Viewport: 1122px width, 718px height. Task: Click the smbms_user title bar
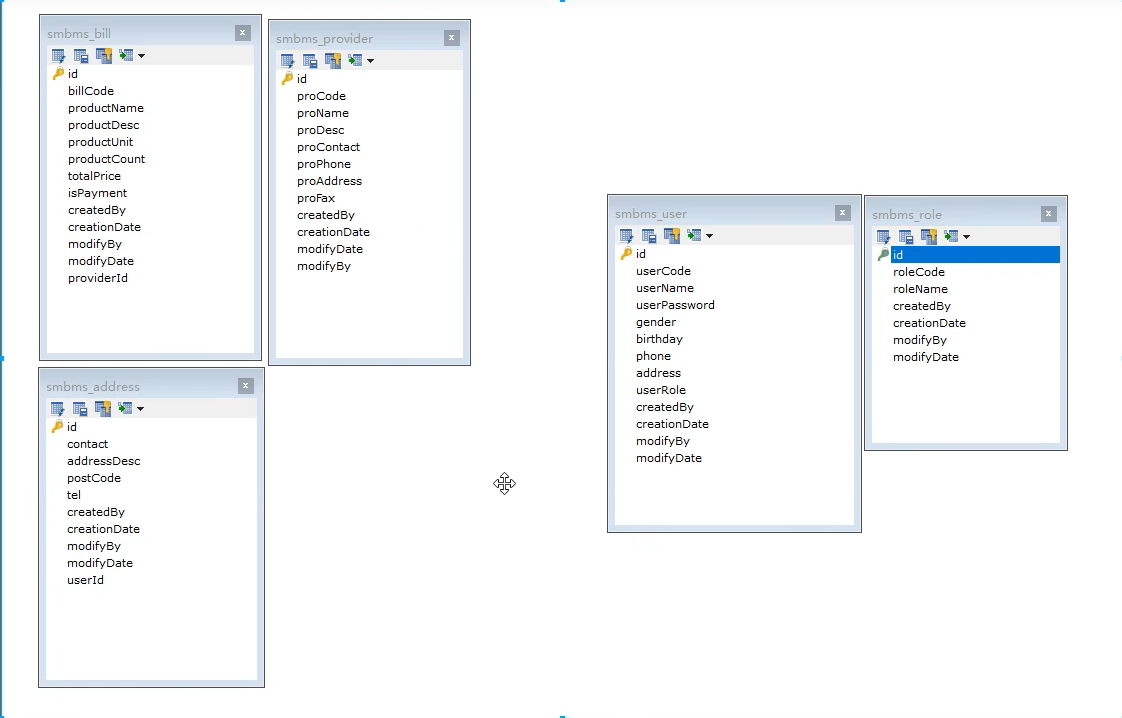[x=734, y=213]
